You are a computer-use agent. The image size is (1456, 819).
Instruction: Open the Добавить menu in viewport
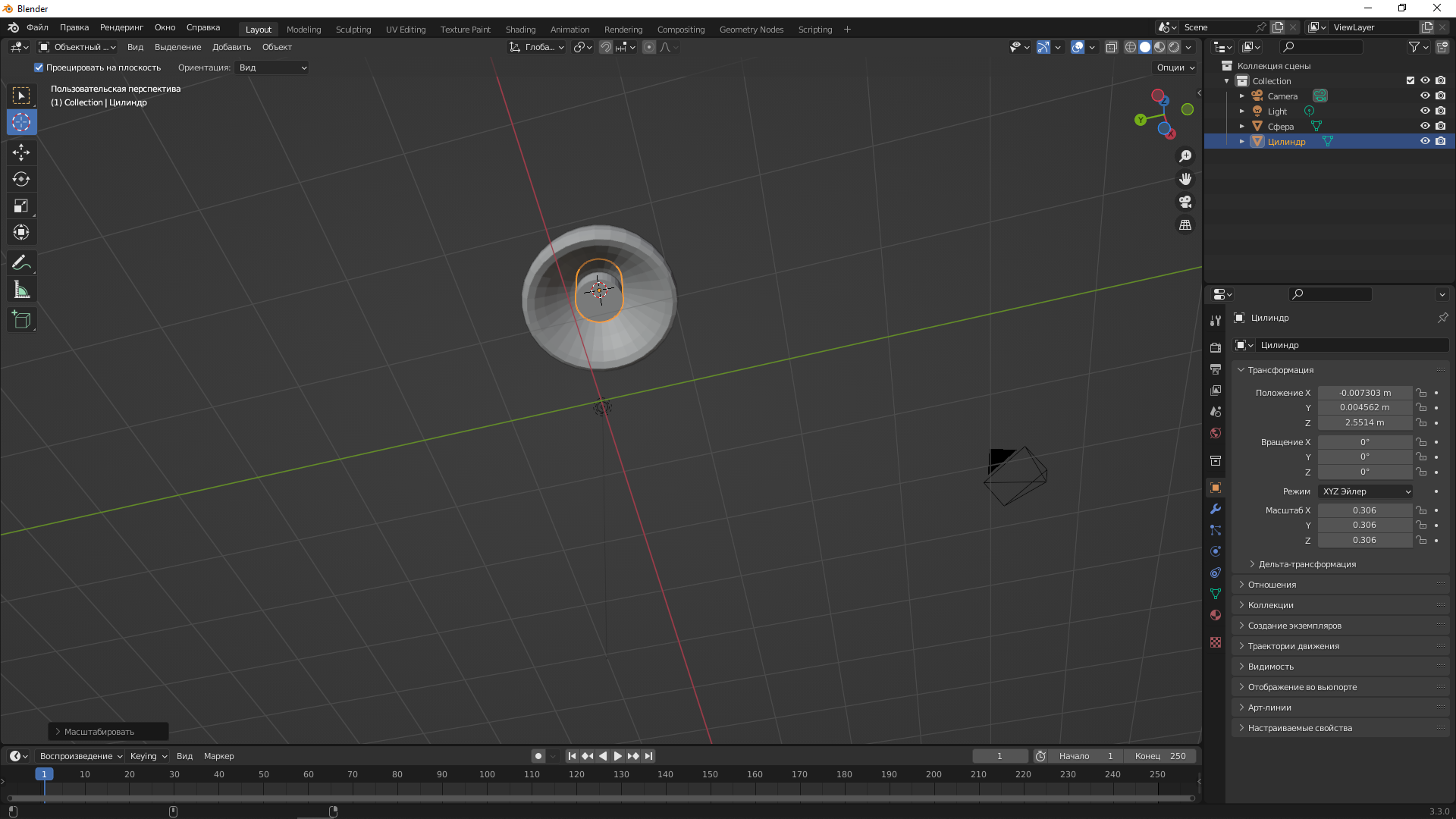pos(231,47)
